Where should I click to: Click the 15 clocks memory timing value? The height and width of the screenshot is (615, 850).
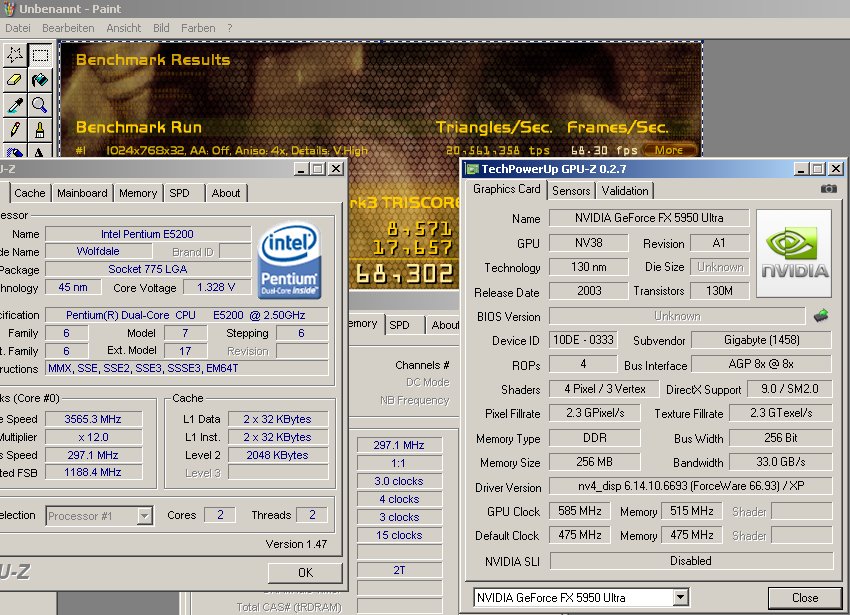400,535
